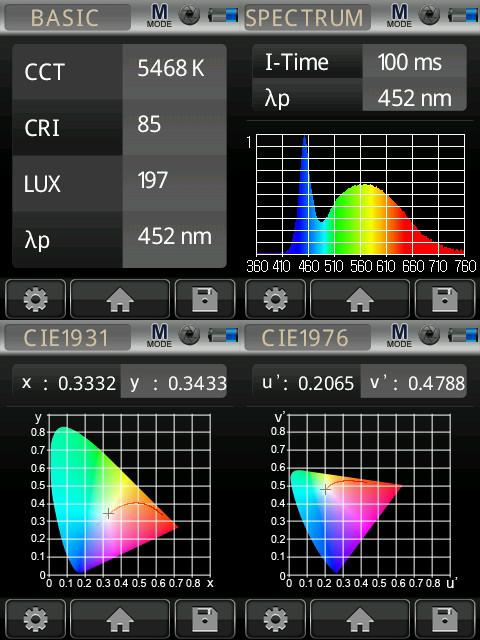The image size is (480, 640).
Task: Save measurement in the BASIC panel
Action: tap(205, 299)
